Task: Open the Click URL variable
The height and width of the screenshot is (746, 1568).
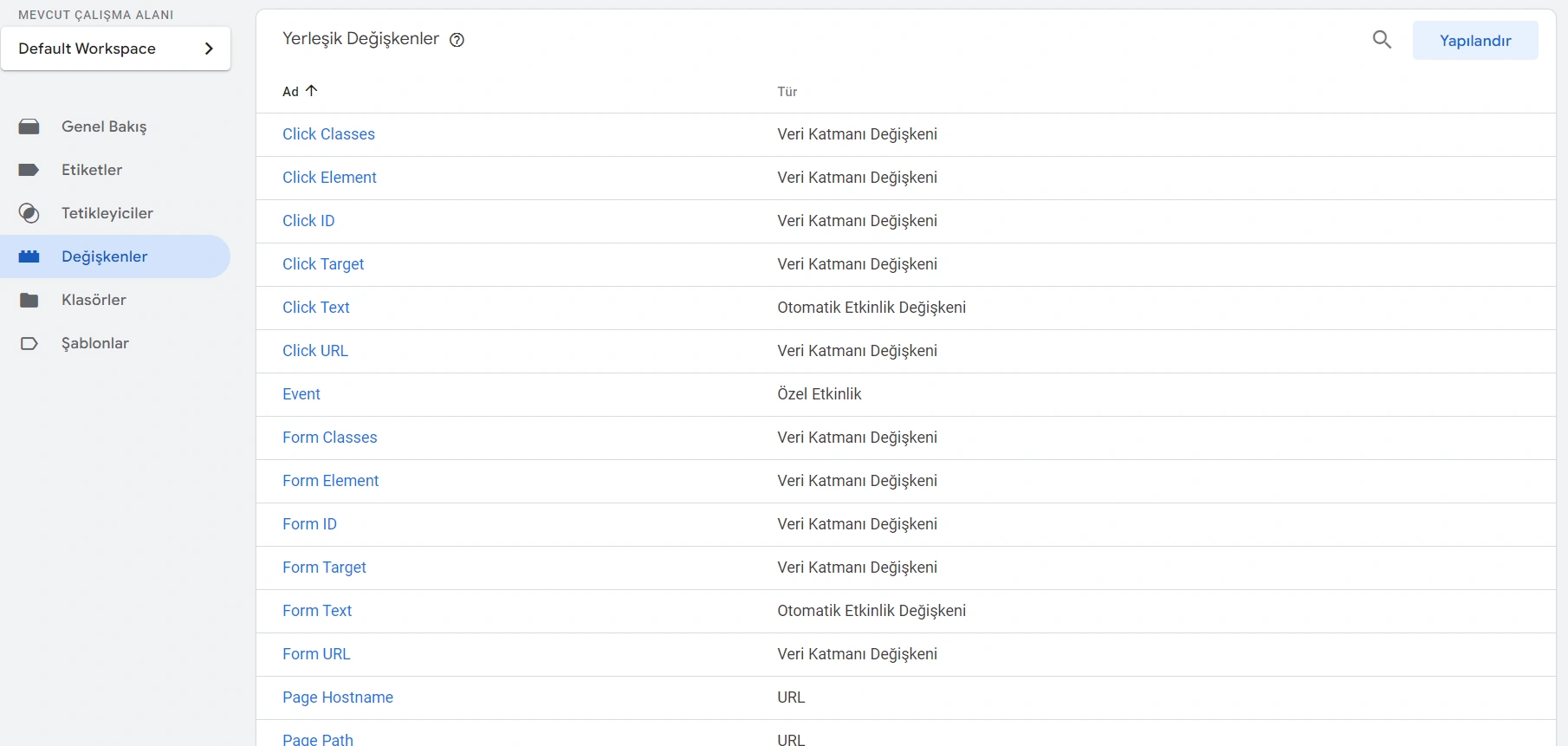Action: 315,351
